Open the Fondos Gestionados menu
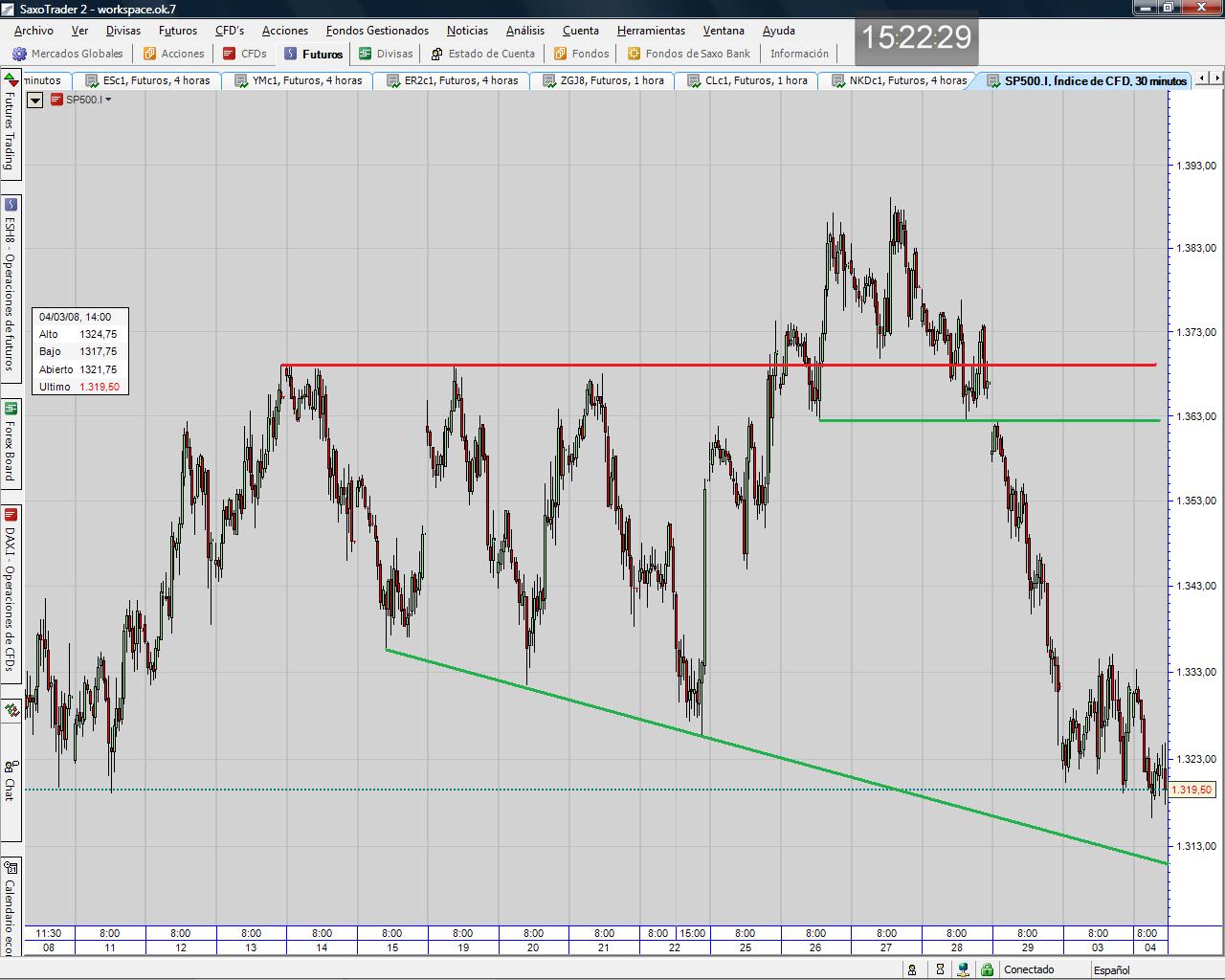This screenshot has width=1225, height=980. click(x=377, y=31)
